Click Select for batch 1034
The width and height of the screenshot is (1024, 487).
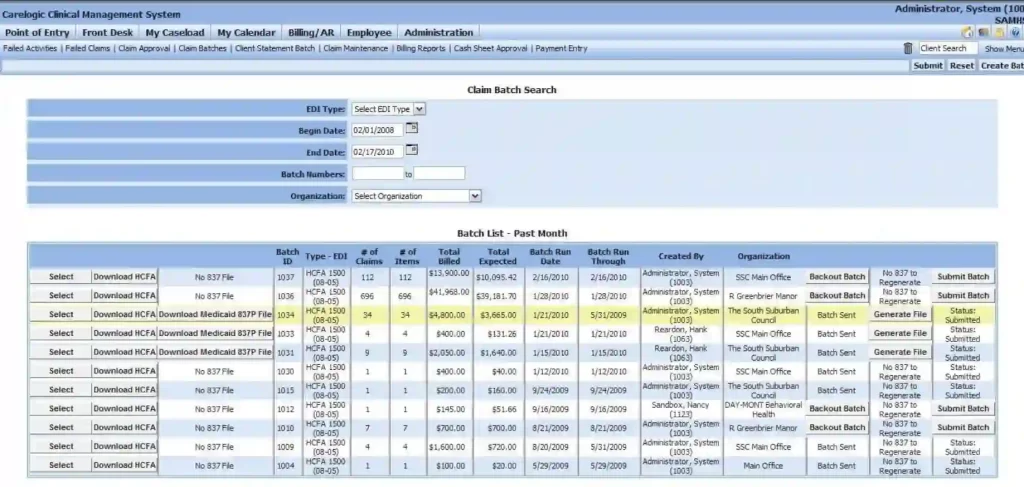pos(61,315)
